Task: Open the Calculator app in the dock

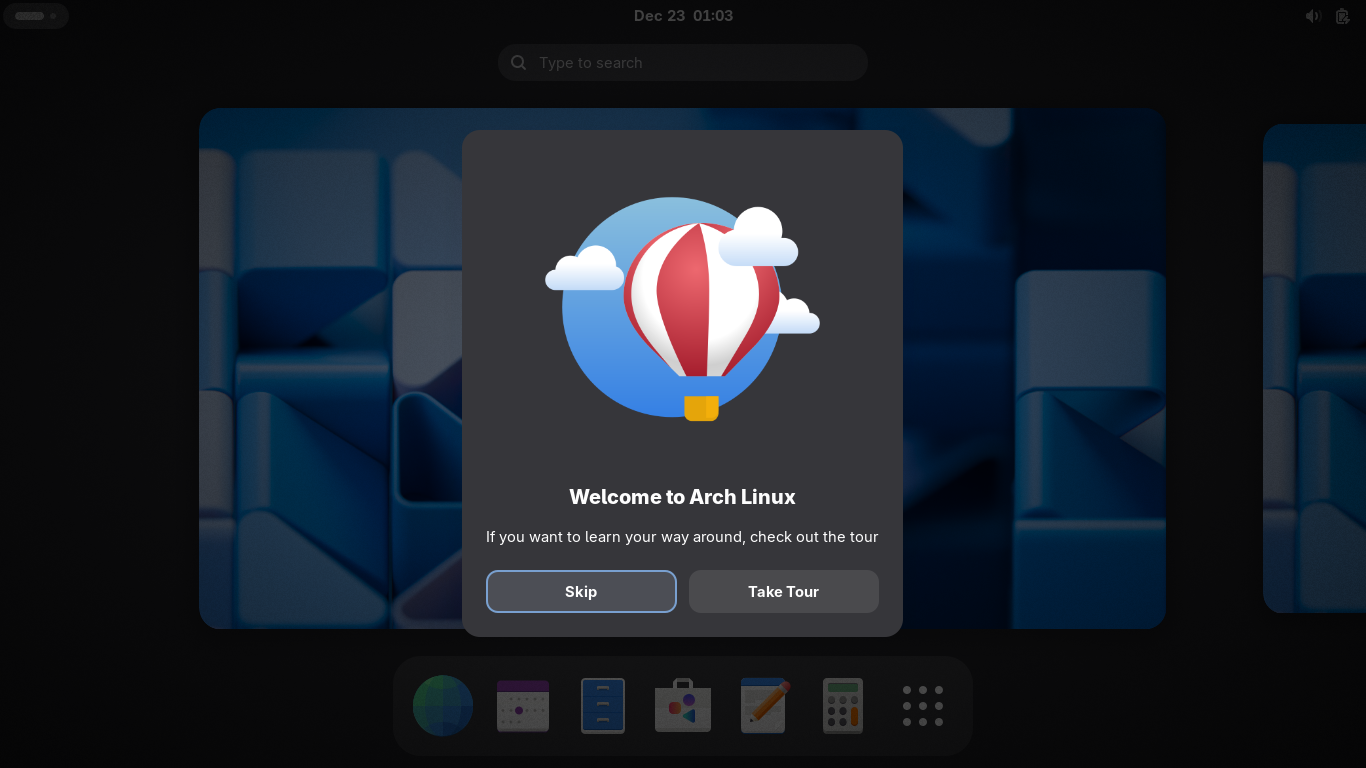Action: point(843,706)
